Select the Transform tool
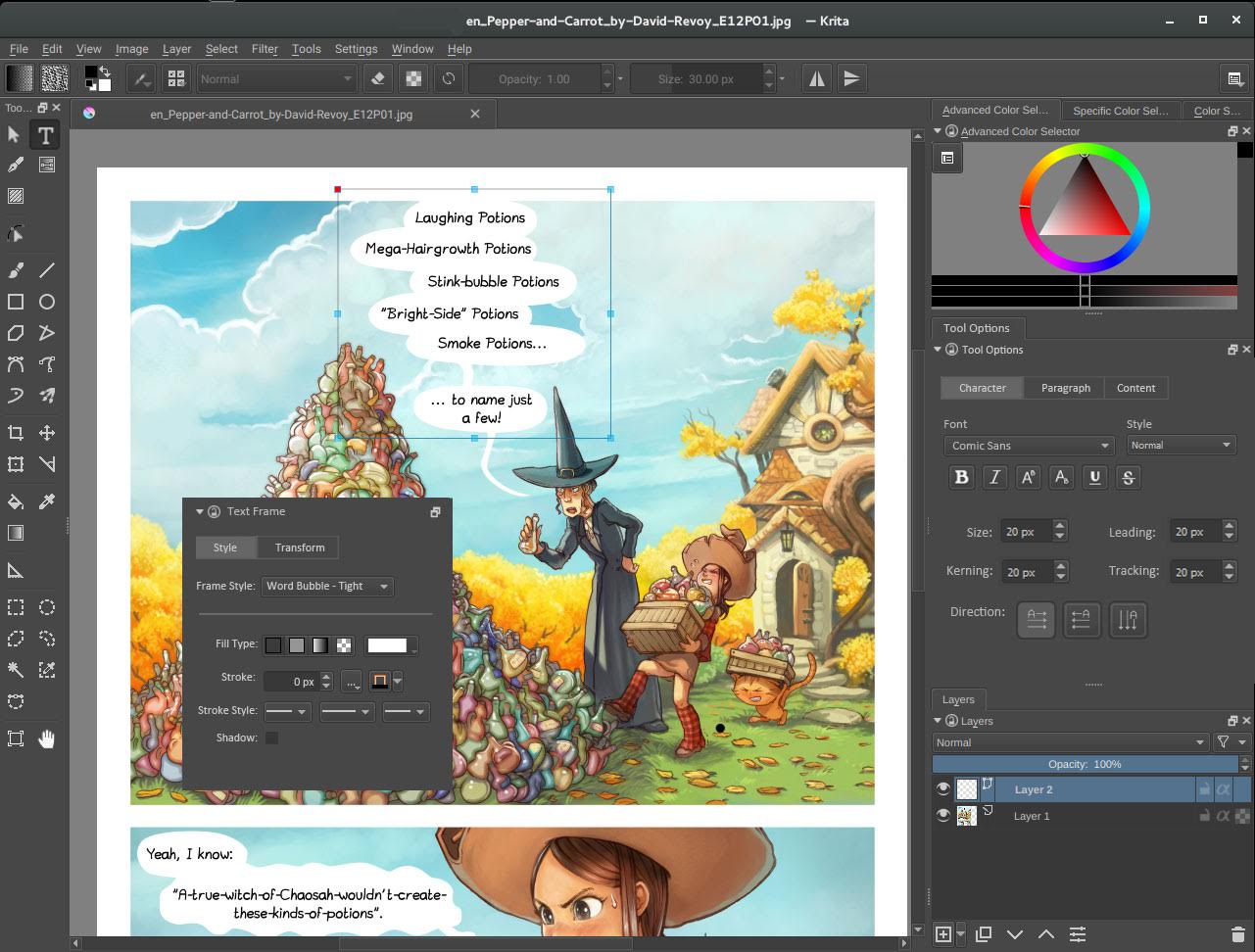This screenshot has width=1255, height=952. point(14,463)
